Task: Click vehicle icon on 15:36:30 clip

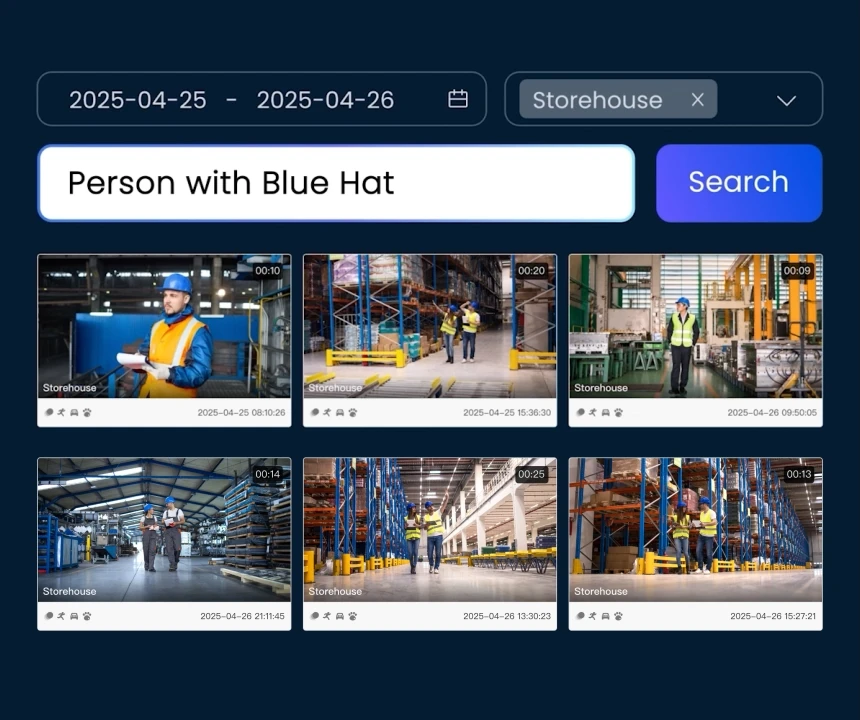Action: pos(340,412)
